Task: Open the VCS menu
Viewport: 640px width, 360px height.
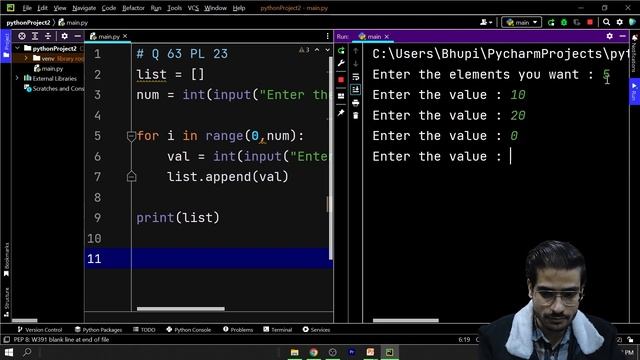Action: click(x=193, y=8)
